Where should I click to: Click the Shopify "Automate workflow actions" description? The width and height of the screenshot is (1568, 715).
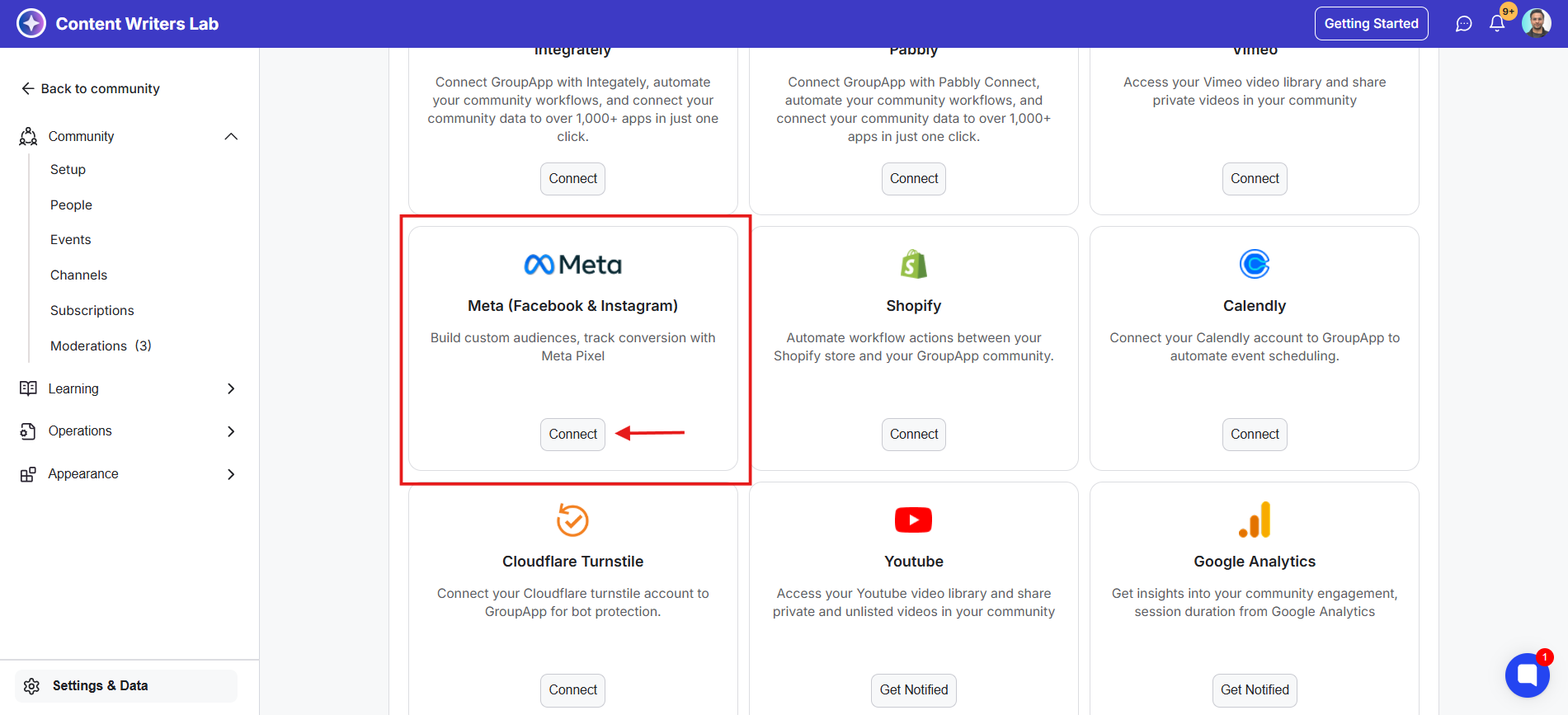914,347
